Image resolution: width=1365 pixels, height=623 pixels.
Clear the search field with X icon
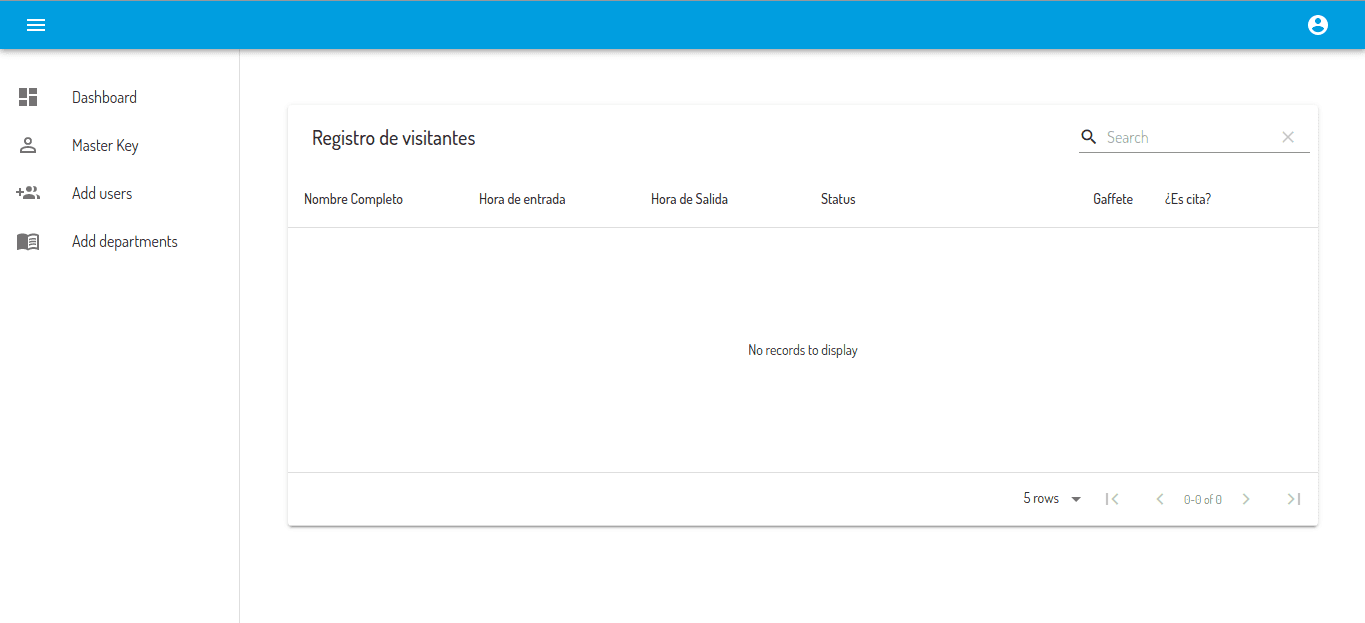[1288, 137]
